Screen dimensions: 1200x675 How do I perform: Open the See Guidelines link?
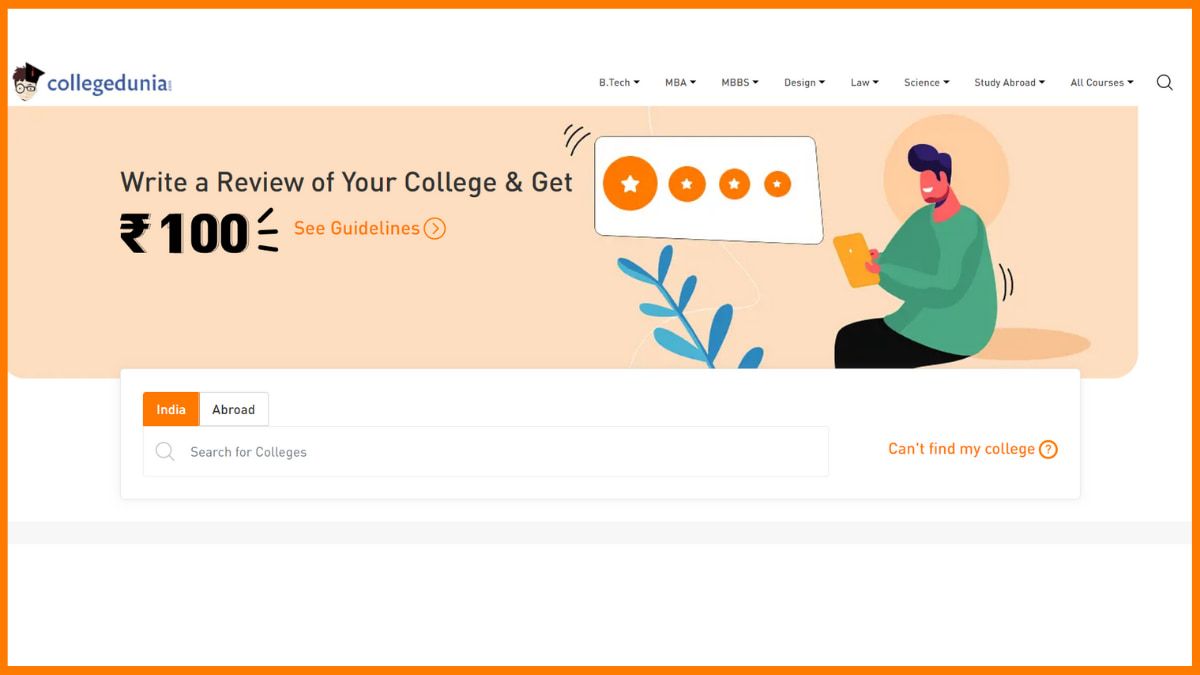click(x=357, y=229)
